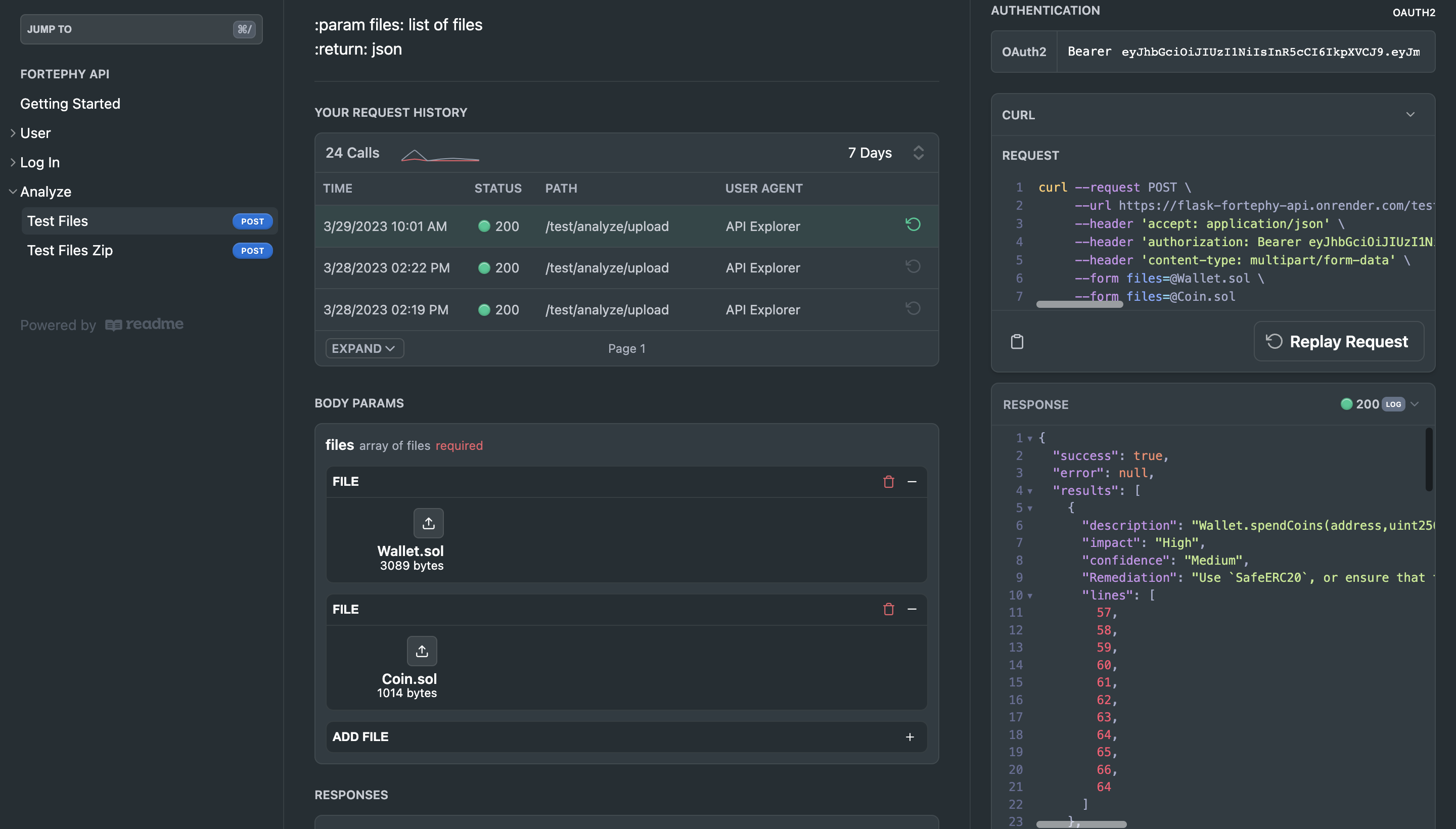The height and width of the screenshot is (829, 1456).
Task: Delete Wallet.sol file with trash icon
Action: pos(888,482)
